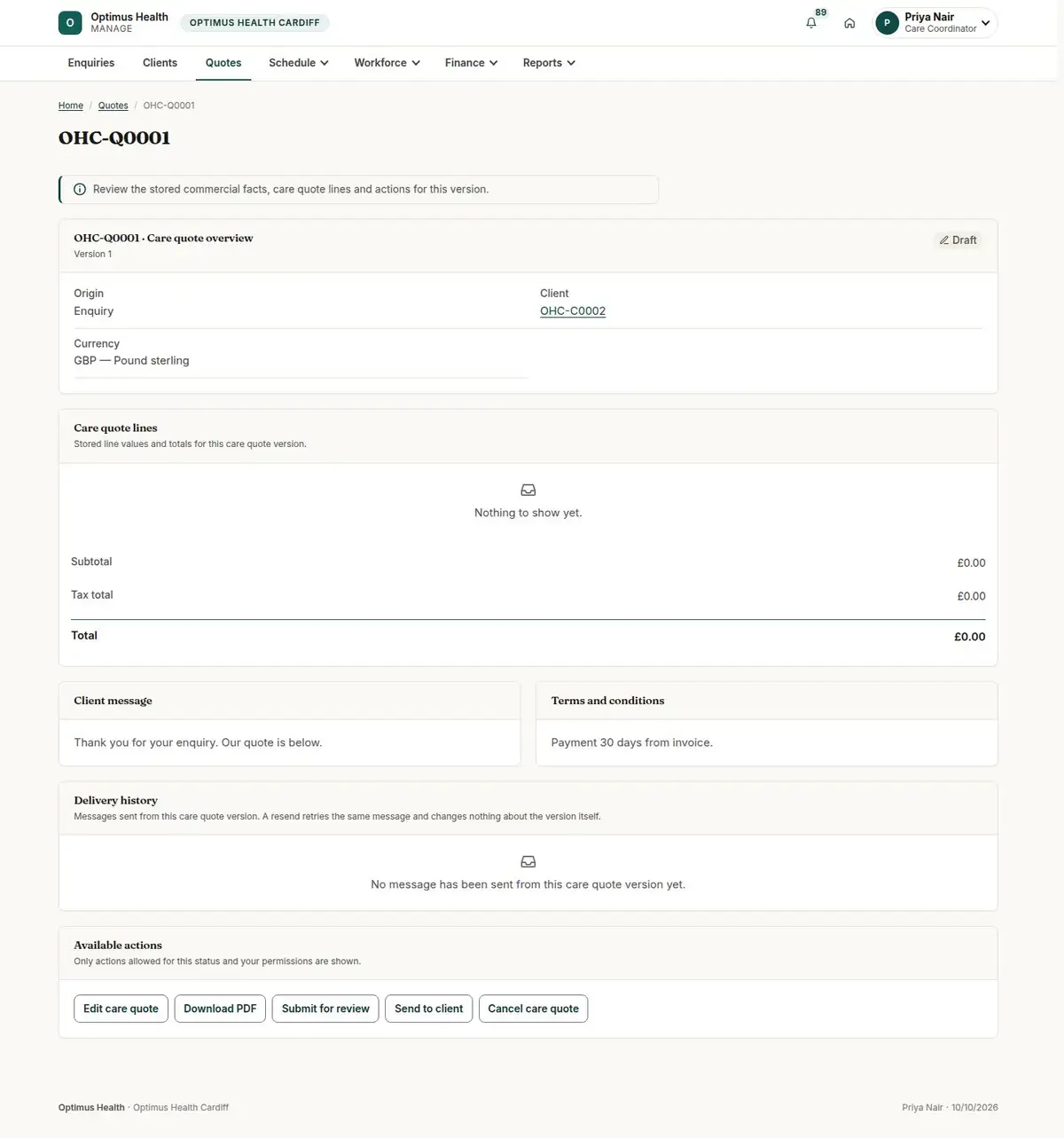Expand the Reports dropdown menu
The image size is (1064, 1138).
(x=549, y=63)
